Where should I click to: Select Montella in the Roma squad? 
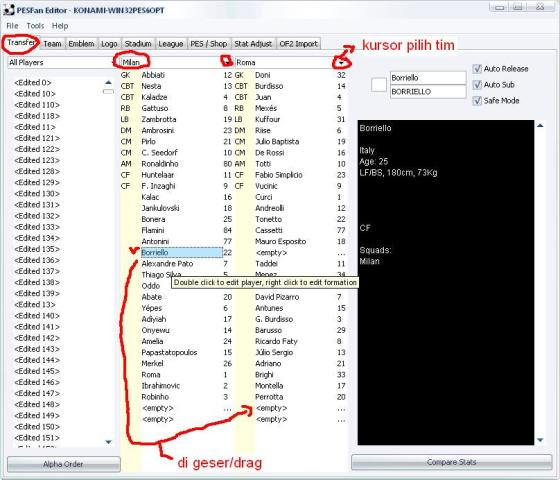tap(269, 386)
